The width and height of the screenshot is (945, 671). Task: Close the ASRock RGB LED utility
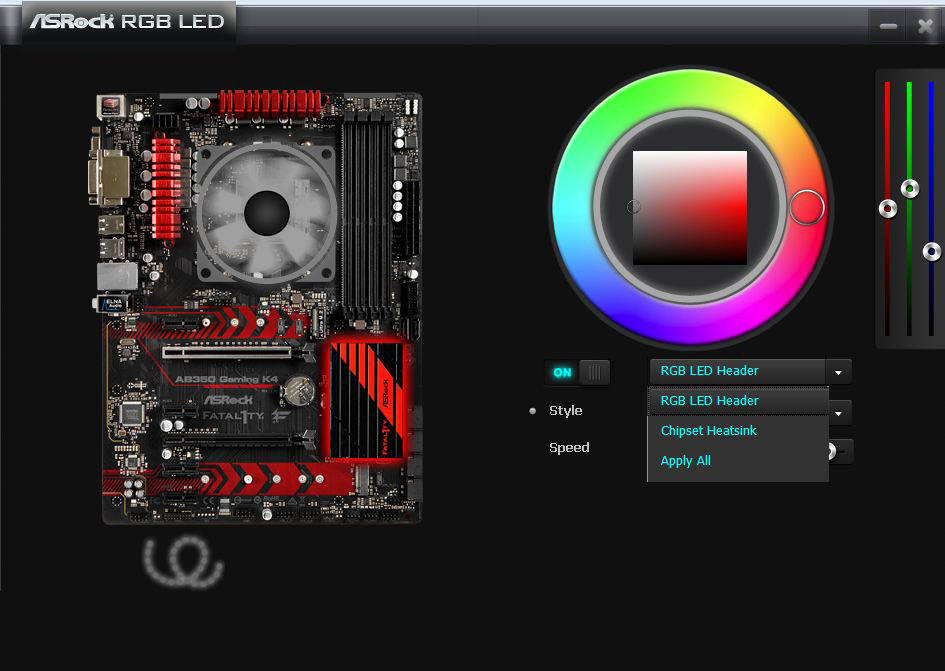[925, 27]
